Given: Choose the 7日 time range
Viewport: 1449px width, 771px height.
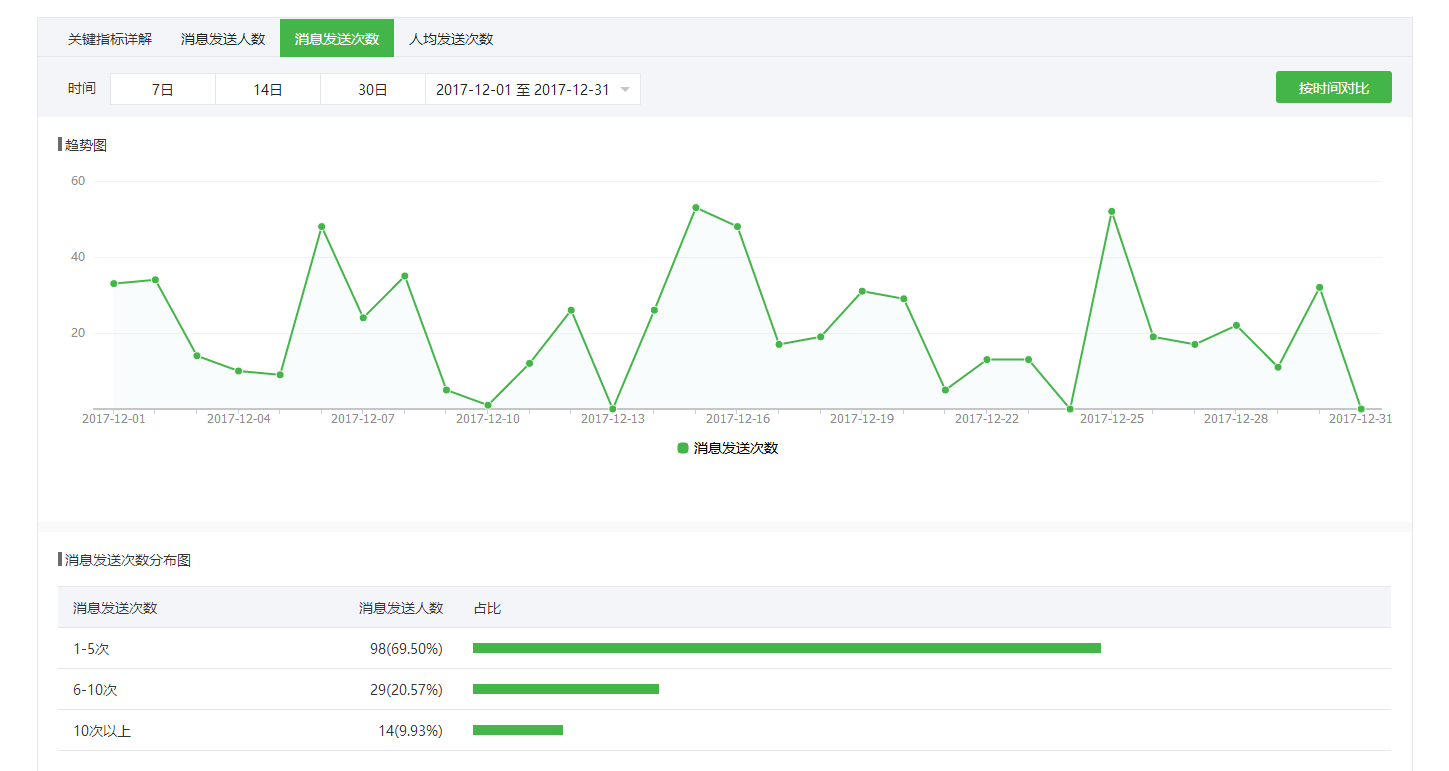Looking at the screenshot, I should (163, 89).
